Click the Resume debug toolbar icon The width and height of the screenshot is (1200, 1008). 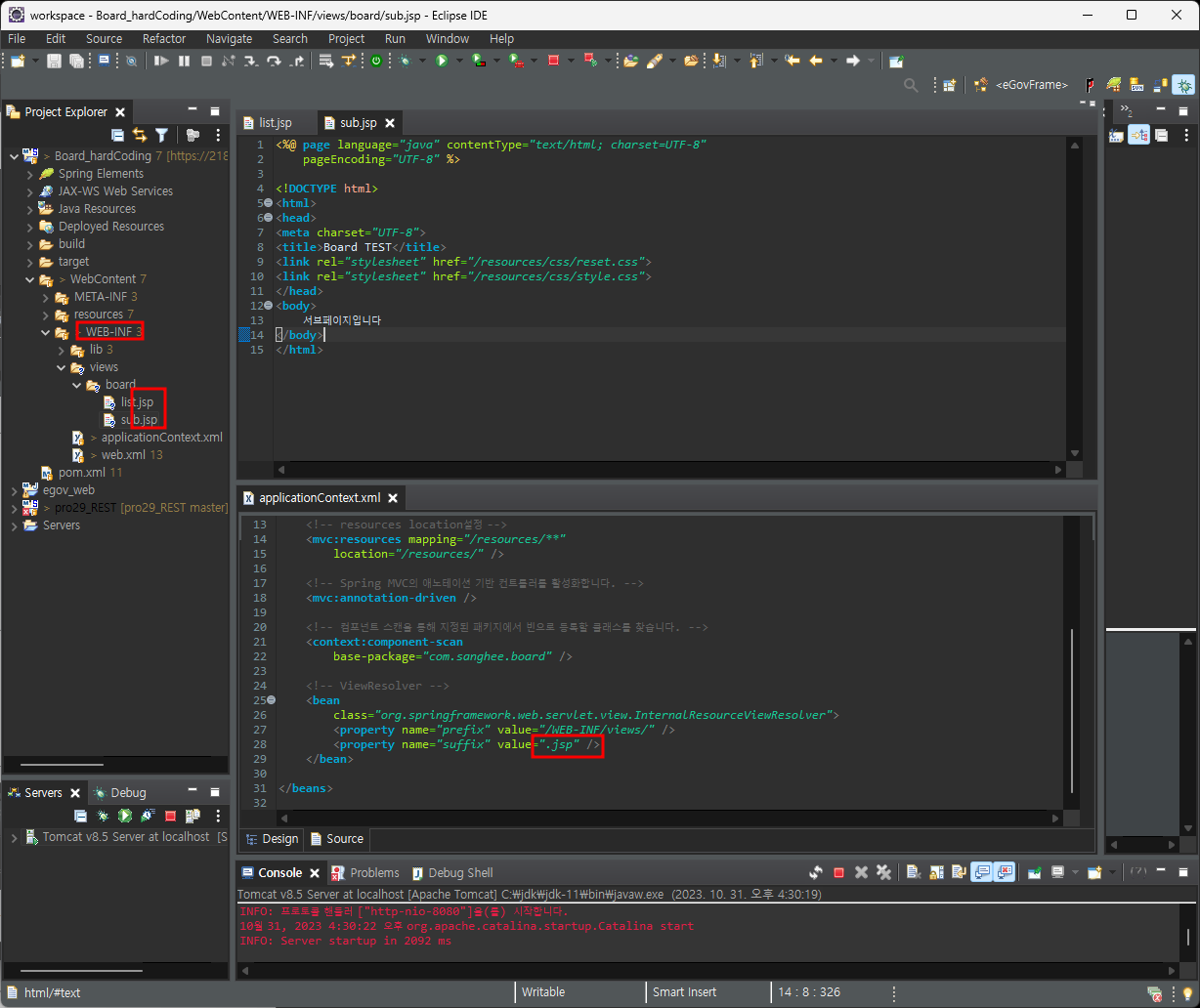(x=161, y=61)
